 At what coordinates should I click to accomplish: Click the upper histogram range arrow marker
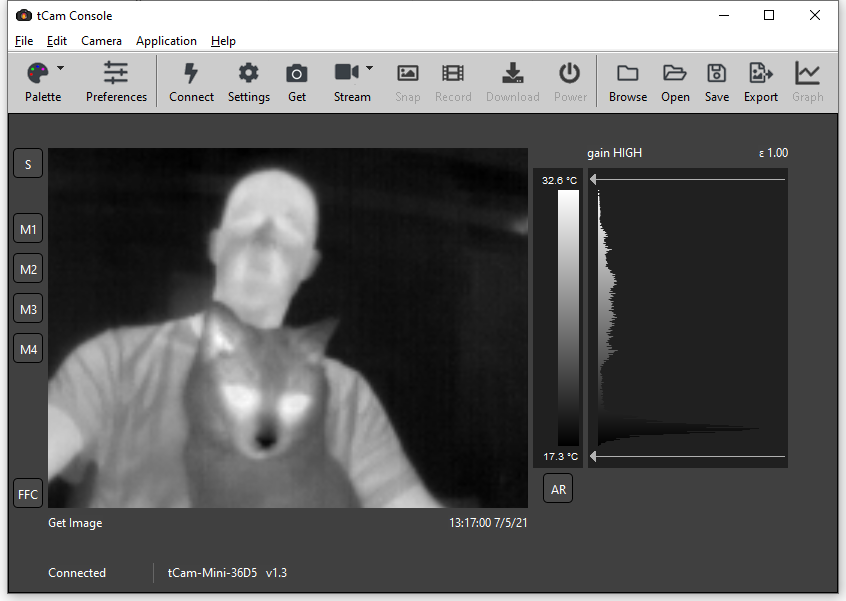tap(594, 180)
